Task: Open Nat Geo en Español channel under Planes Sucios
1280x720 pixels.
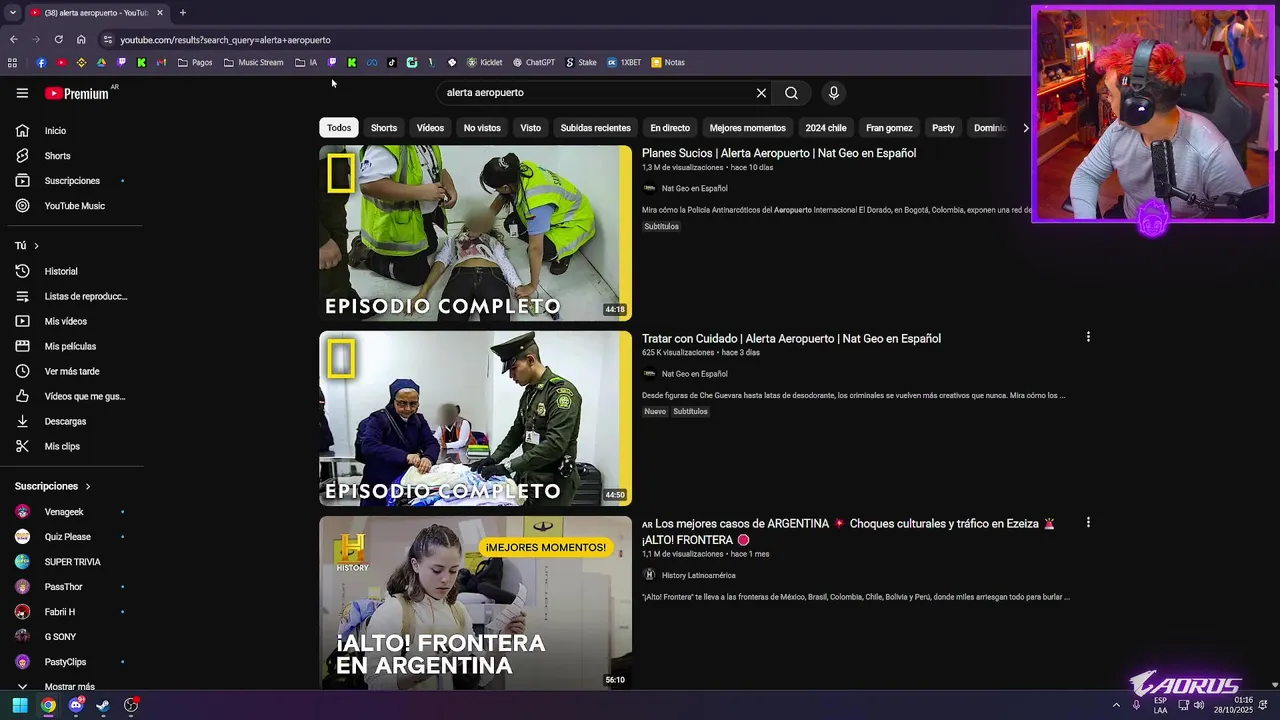Action: tap(694, 188)
